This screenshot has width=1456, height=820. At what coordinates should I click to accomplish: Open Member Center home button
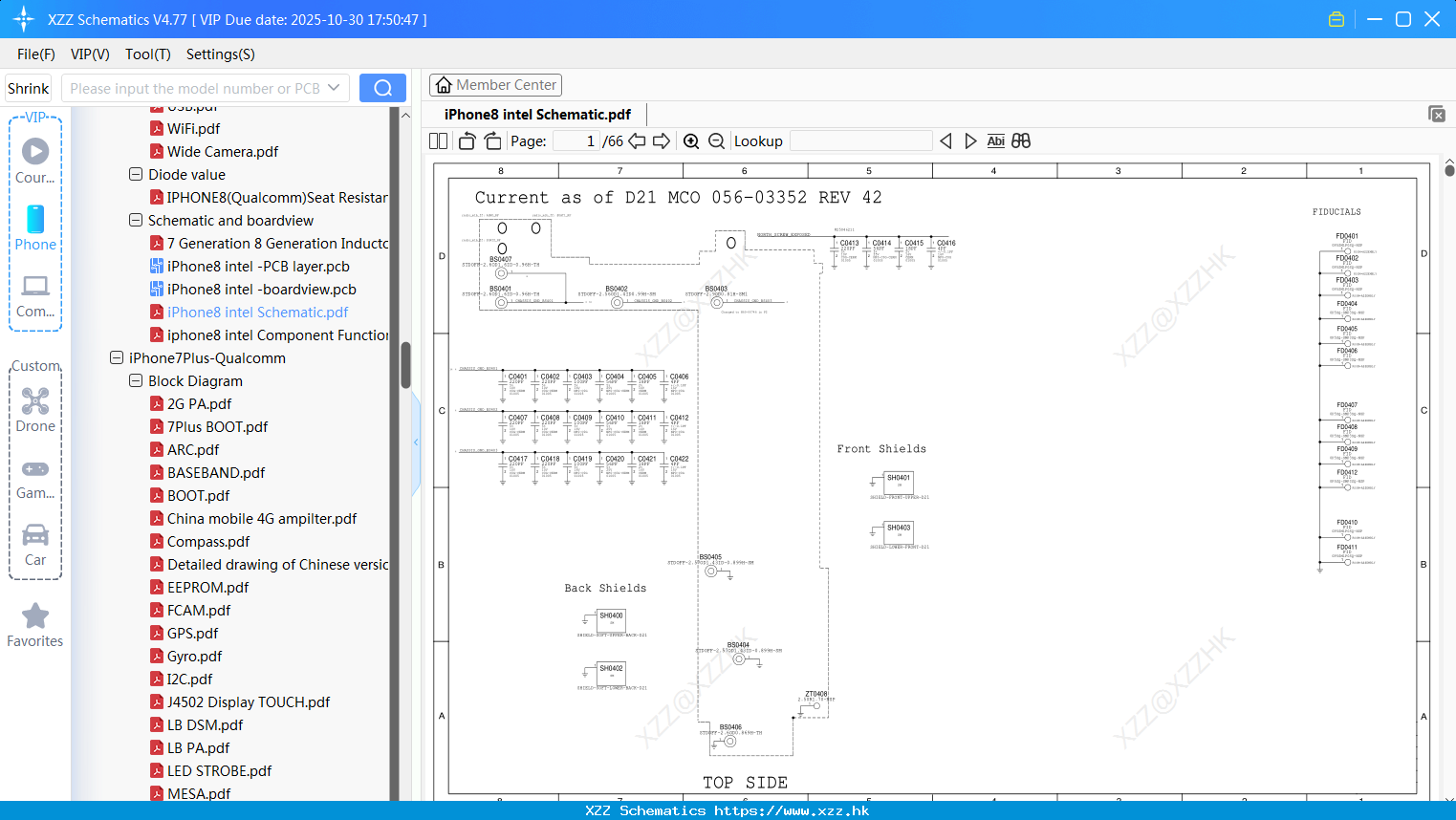click(x=495, y=85)
